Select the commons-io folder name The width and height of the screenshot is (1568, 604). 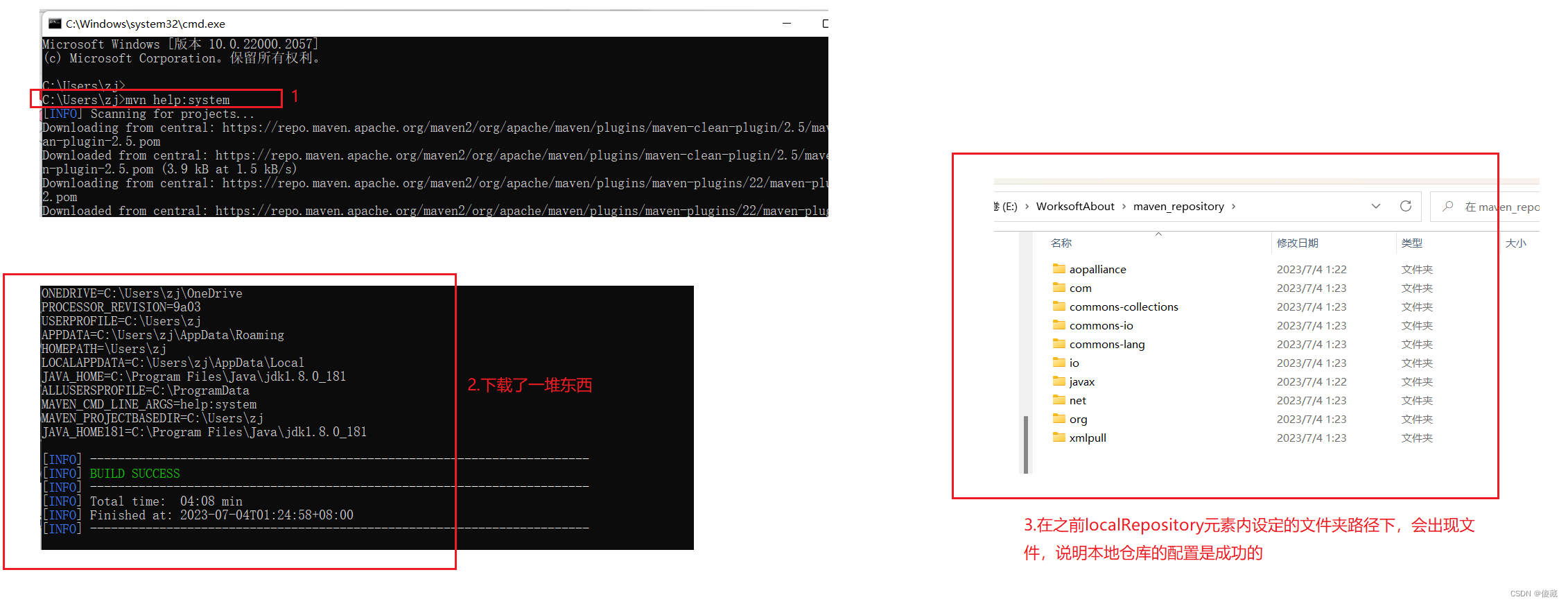1101,325
